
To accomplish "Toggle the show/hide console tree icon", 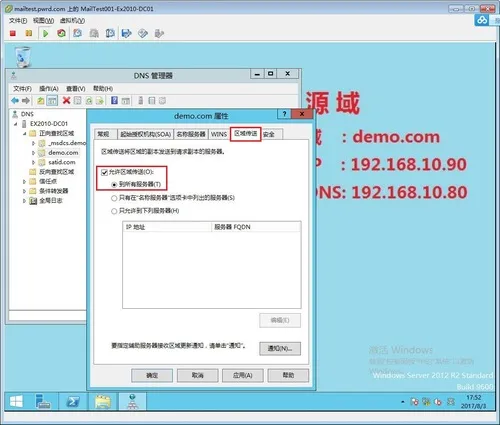I will (52, 100).
